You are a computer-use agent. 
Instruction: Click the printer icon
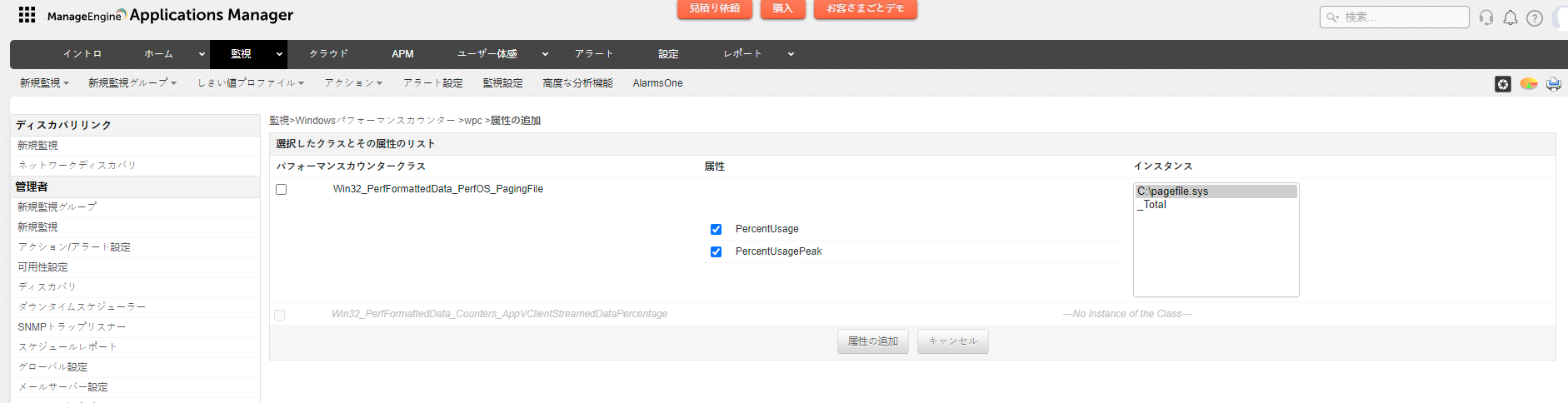coord(1553,84)
